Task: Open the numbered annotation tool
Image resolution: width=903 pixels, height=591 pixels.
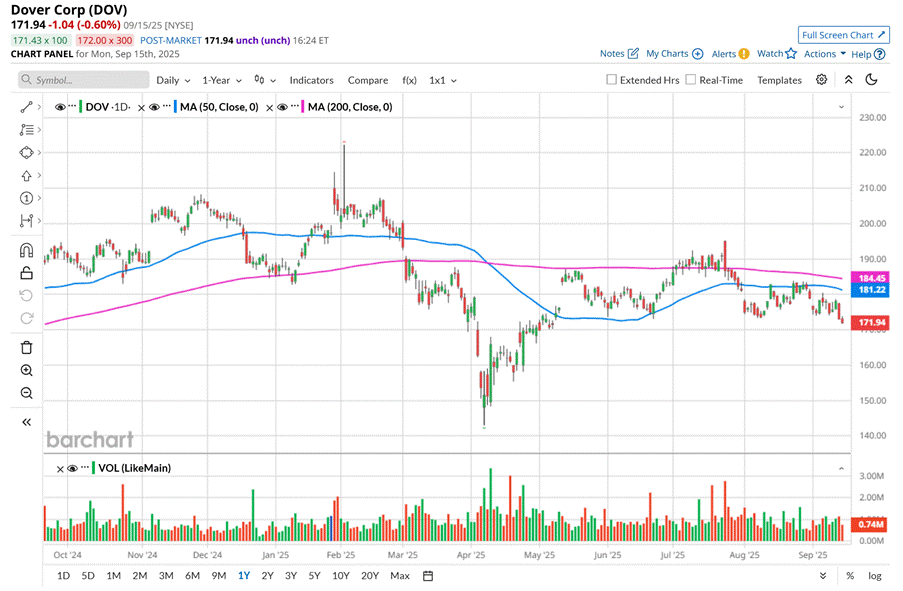Action: [x=26, y=198]
